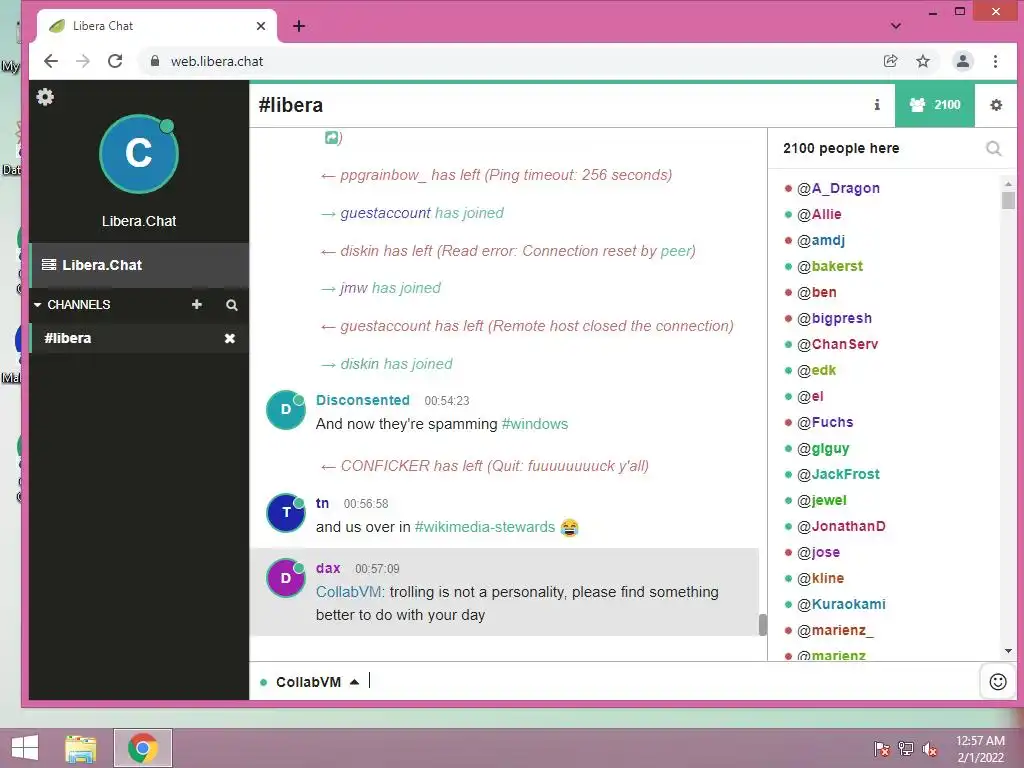Open Chrome three-dot menu
1024x768 pixels.
[995, 61]
